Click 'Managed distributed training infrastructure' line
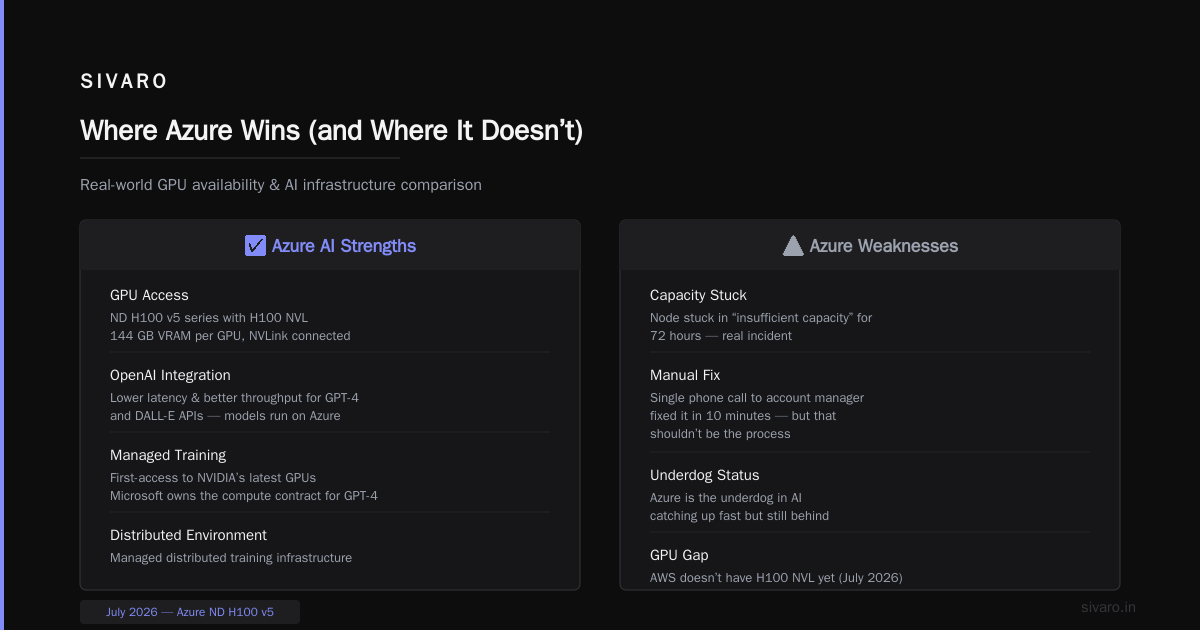The image size is (1200, 630). [x=231, y=558]
